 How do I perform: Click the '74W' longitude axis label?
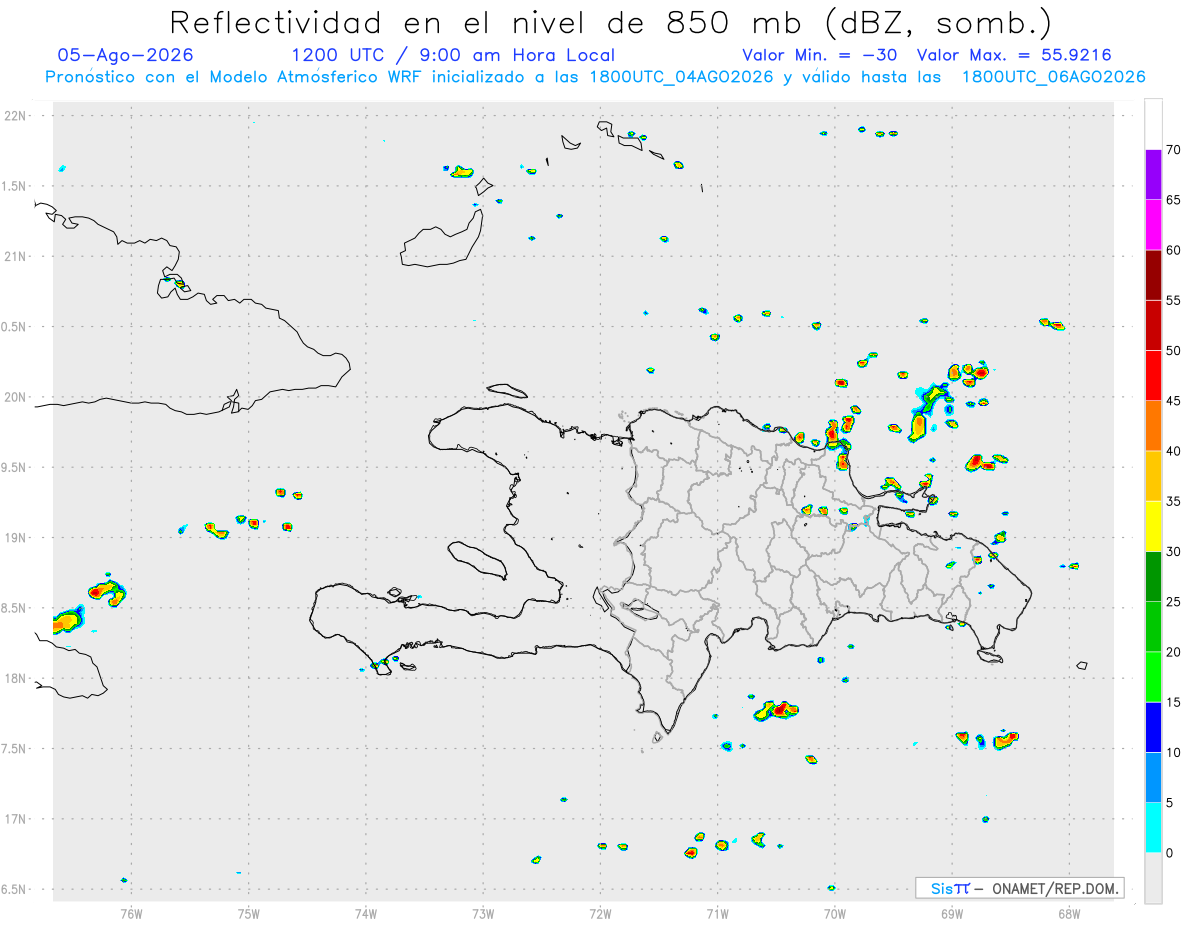pyautogui.click(x=366, y=912)
